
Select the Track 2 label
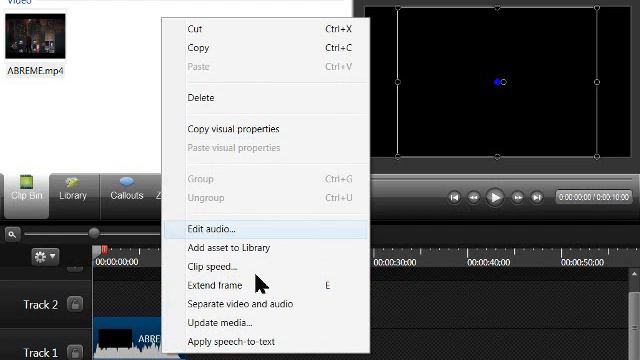click(x=40, y=305)
